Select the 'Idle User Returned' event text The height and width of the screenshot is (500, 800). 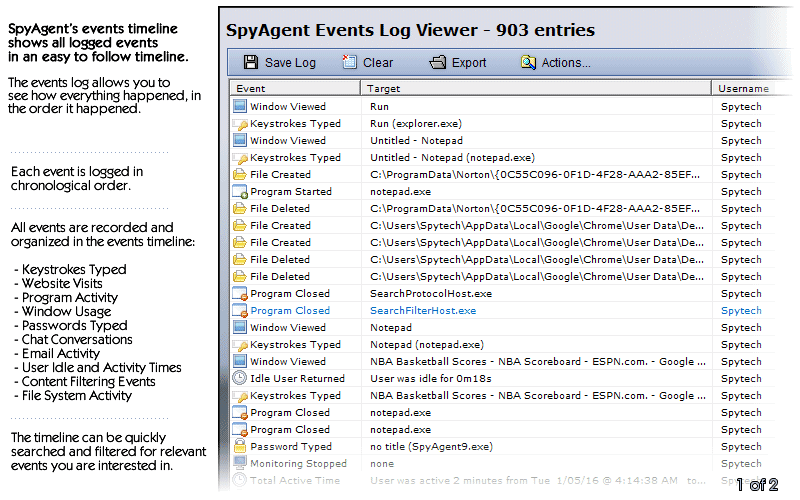[297, 379]
